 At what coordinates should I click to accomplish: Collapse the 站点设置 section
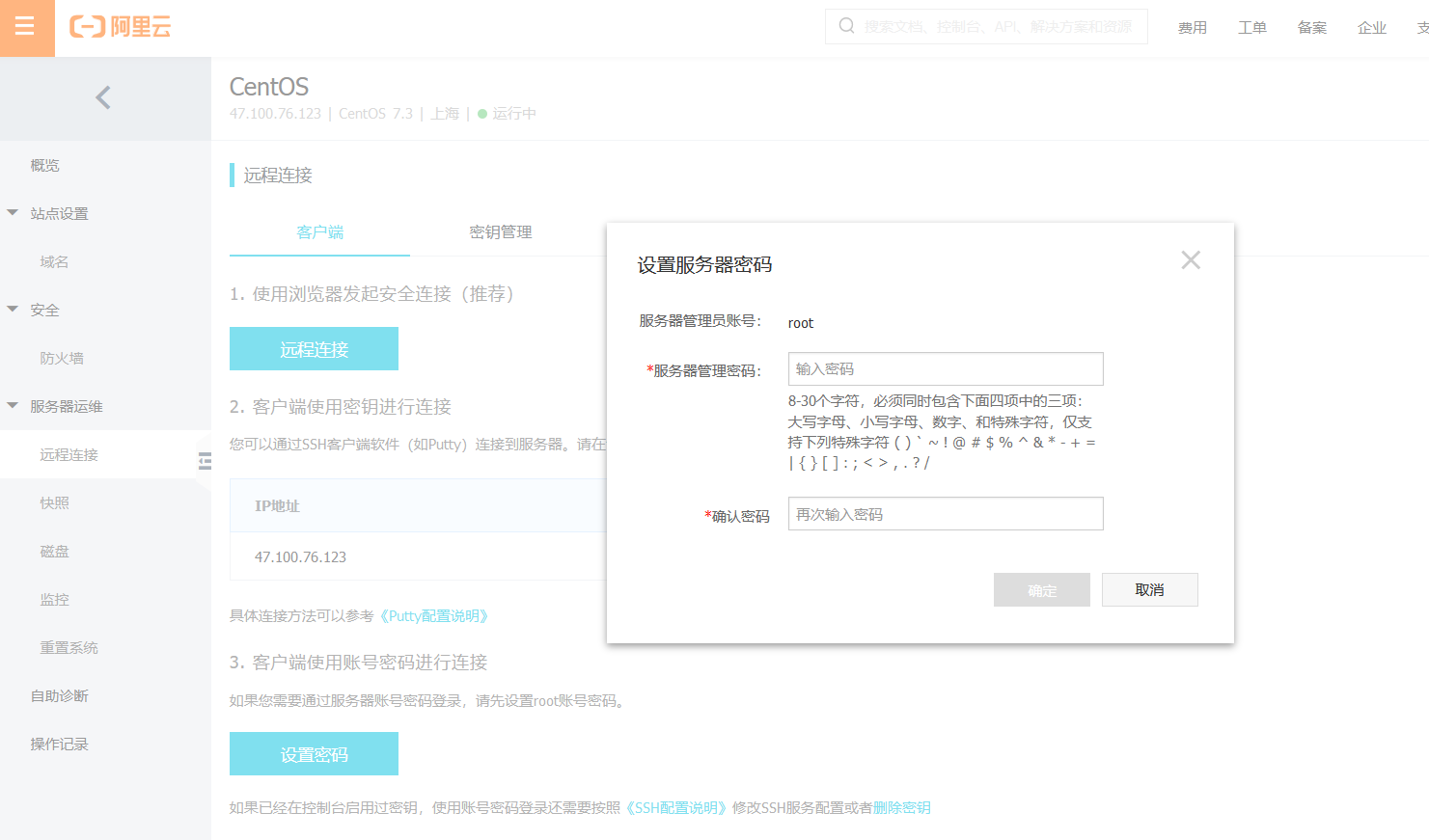11,213
